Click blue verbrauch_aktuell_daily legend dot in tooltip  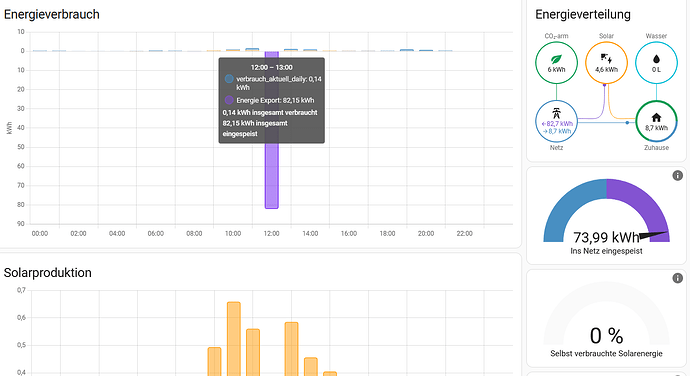pyautogui.click(x=229, y=79)
